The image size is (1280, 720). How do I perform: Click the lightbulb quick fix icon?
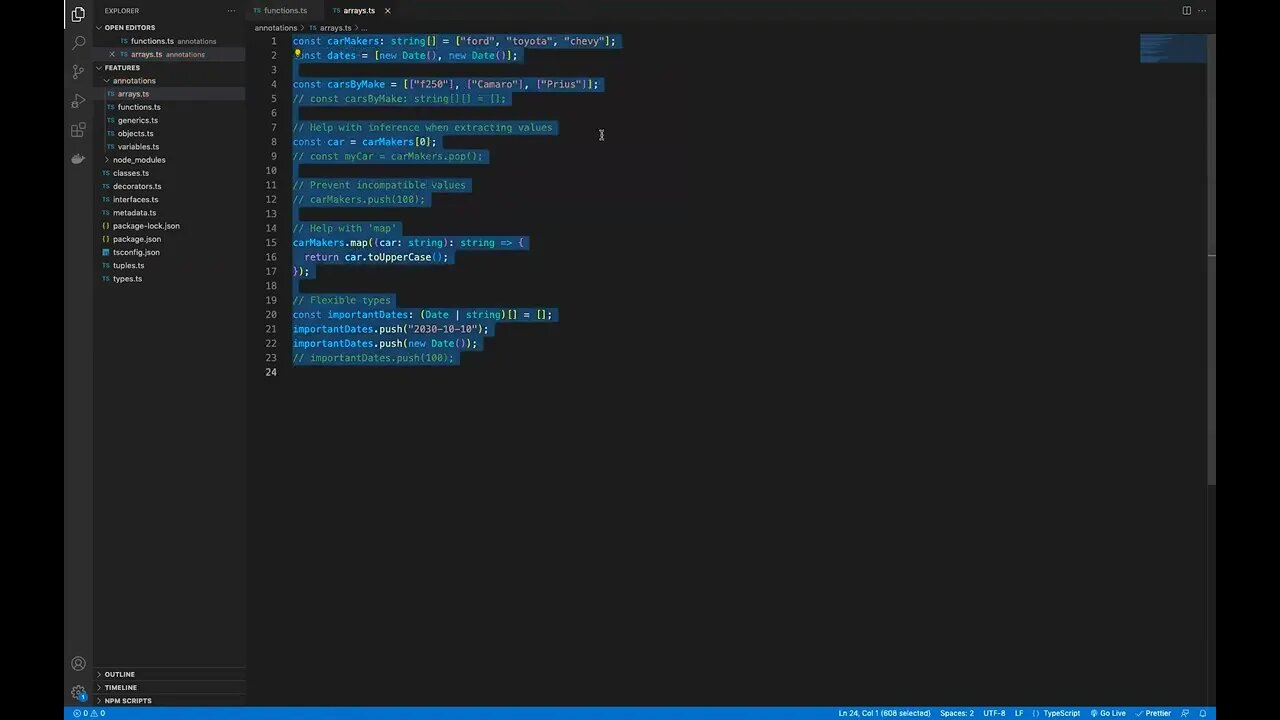[x=298, y=55]
